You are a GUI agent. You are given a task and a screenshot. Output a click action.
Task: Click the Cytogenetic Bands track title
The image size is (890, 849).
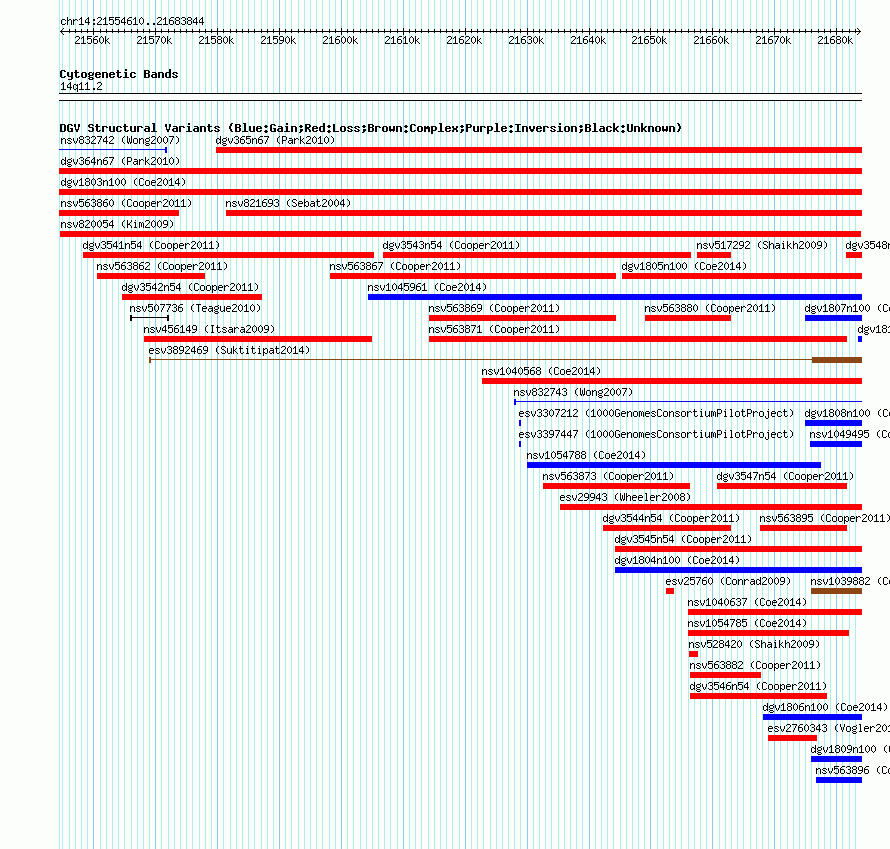pos(119,74)
